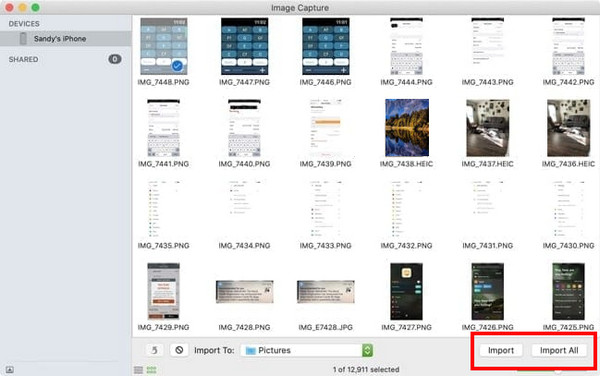Click the IMG_7426.PNG file name
The image size is (600, 376).
488,327
